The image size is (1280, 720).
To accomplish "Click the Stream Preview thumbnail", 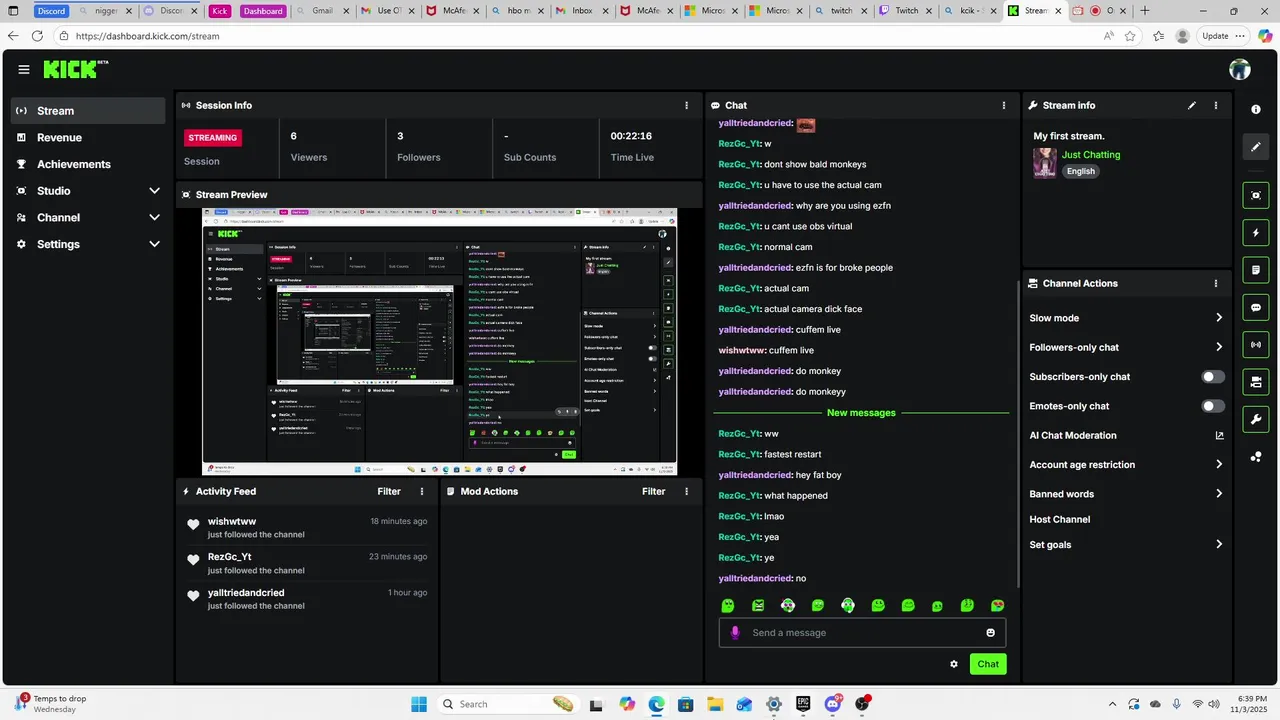I will tap(440, 342).
